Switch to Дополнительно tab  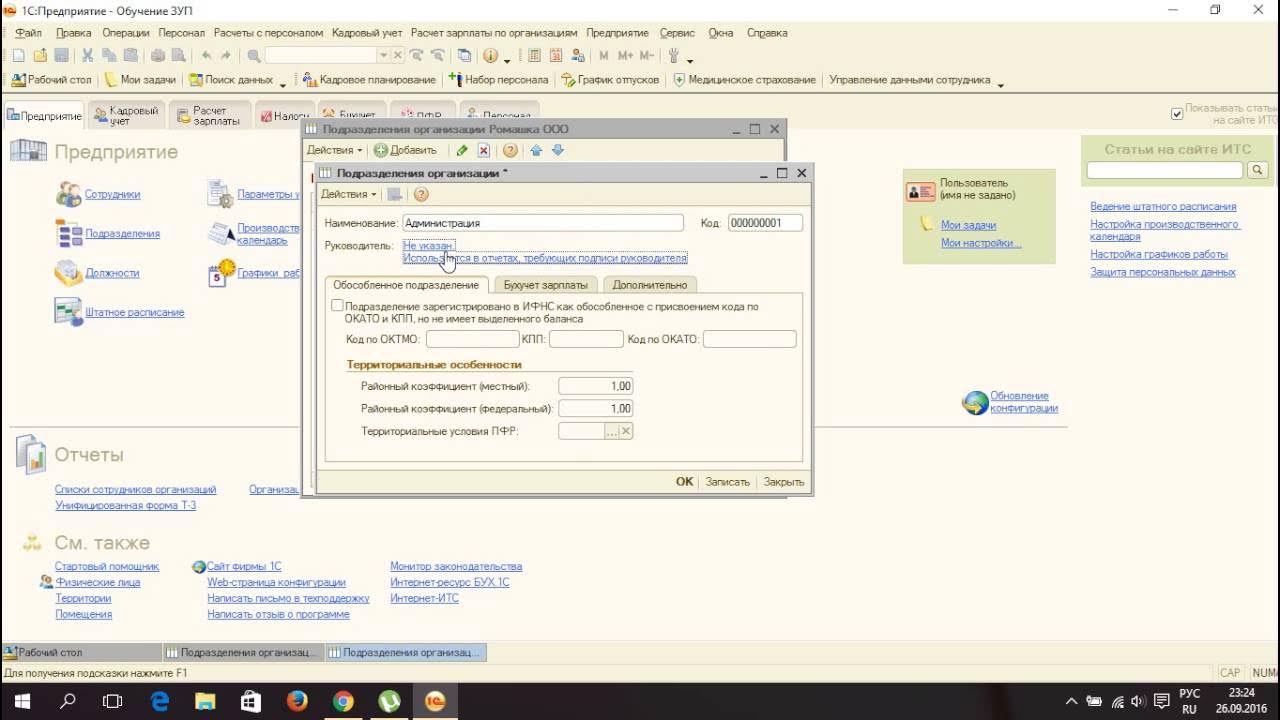point(650,285)
